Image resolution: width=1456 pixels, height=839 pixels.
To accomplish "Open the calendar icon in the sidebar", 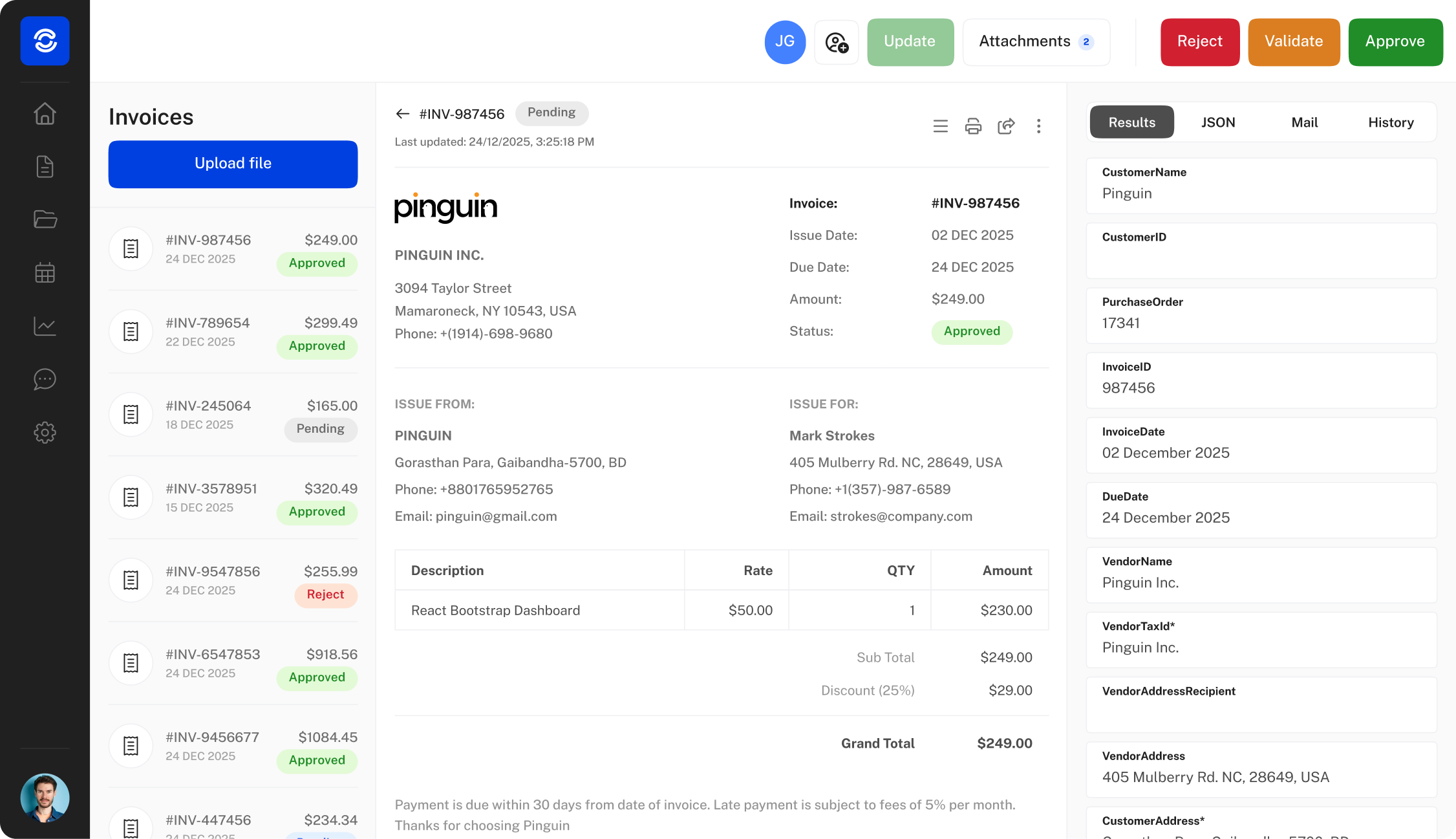I will click(45, 272).
